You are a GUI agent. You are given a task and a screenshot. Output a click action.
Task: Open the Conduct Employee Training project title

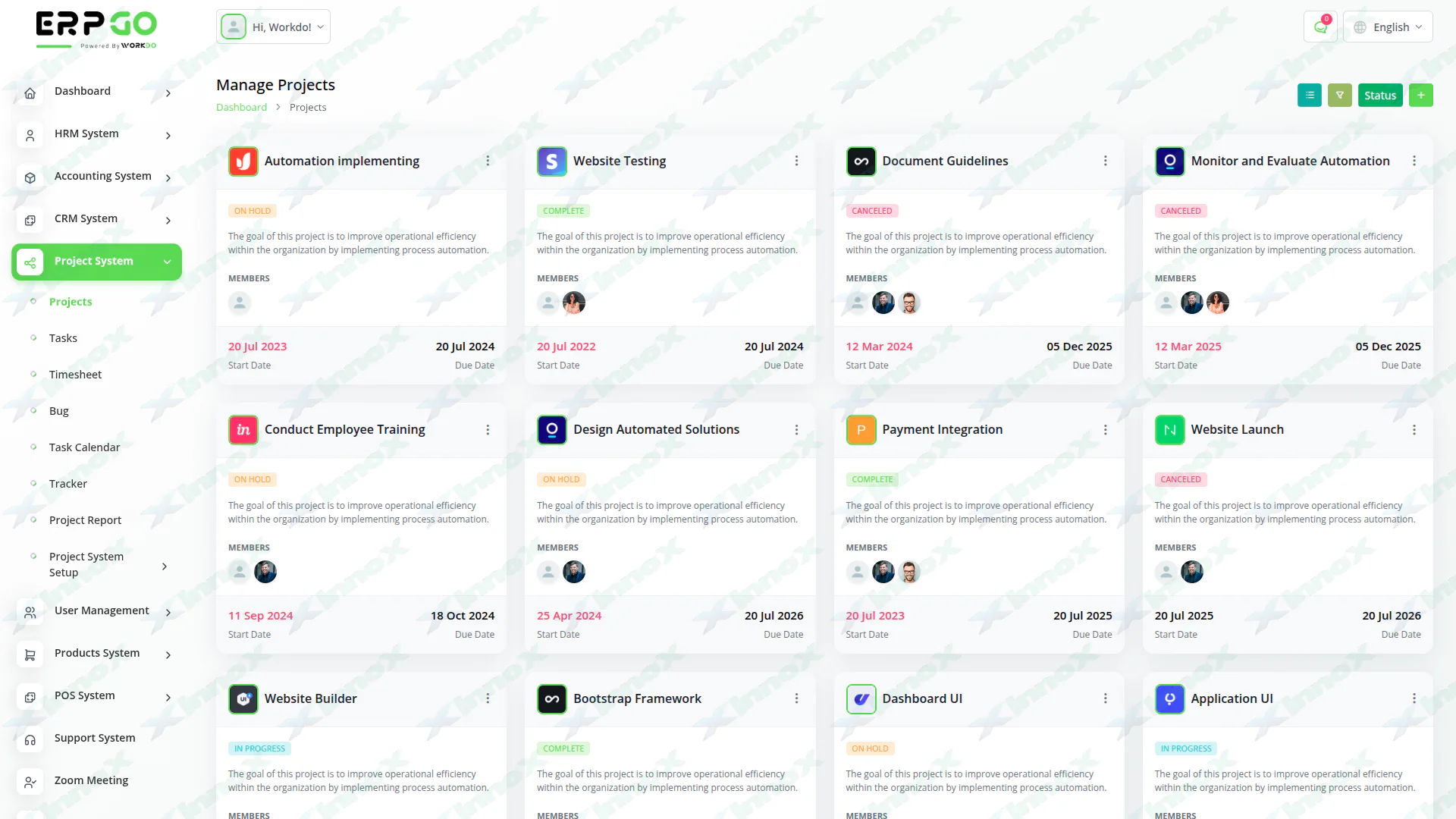point(344,430)
